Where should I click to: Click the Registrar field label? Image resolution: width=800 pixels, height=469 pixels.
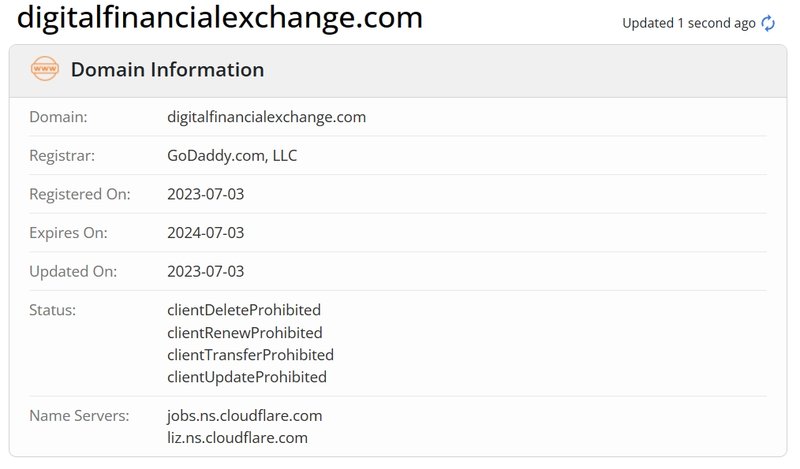pos(62,156)
